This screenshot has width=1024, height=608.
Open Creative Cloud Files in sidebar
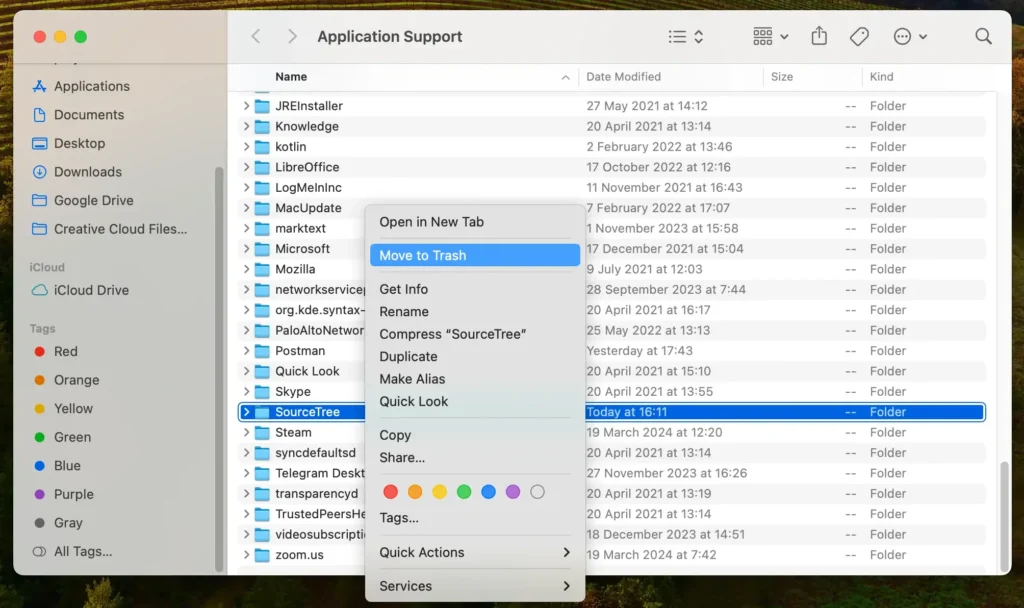point(110,229)
